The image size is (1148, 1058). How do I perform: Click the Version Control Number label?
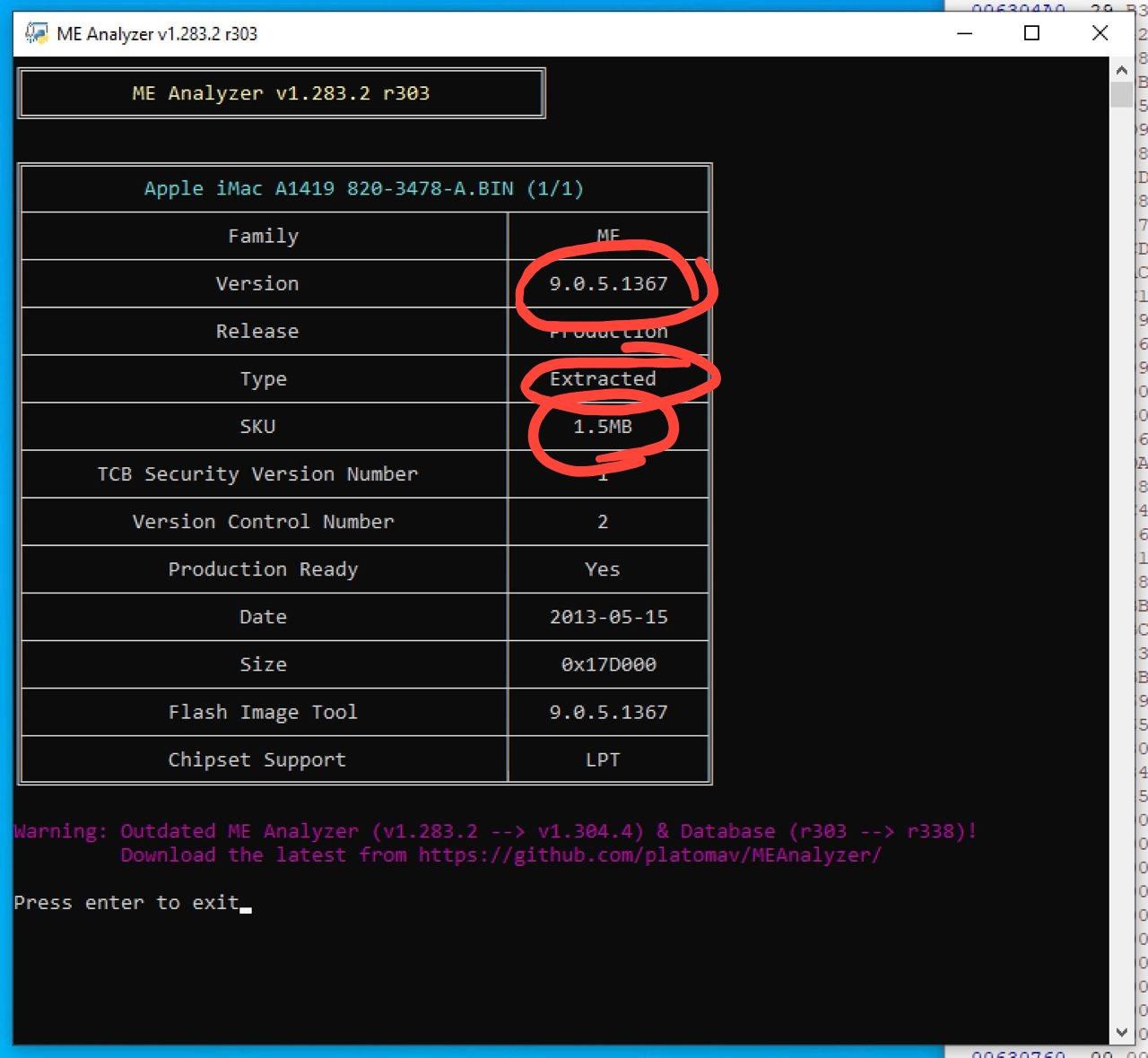263,521
